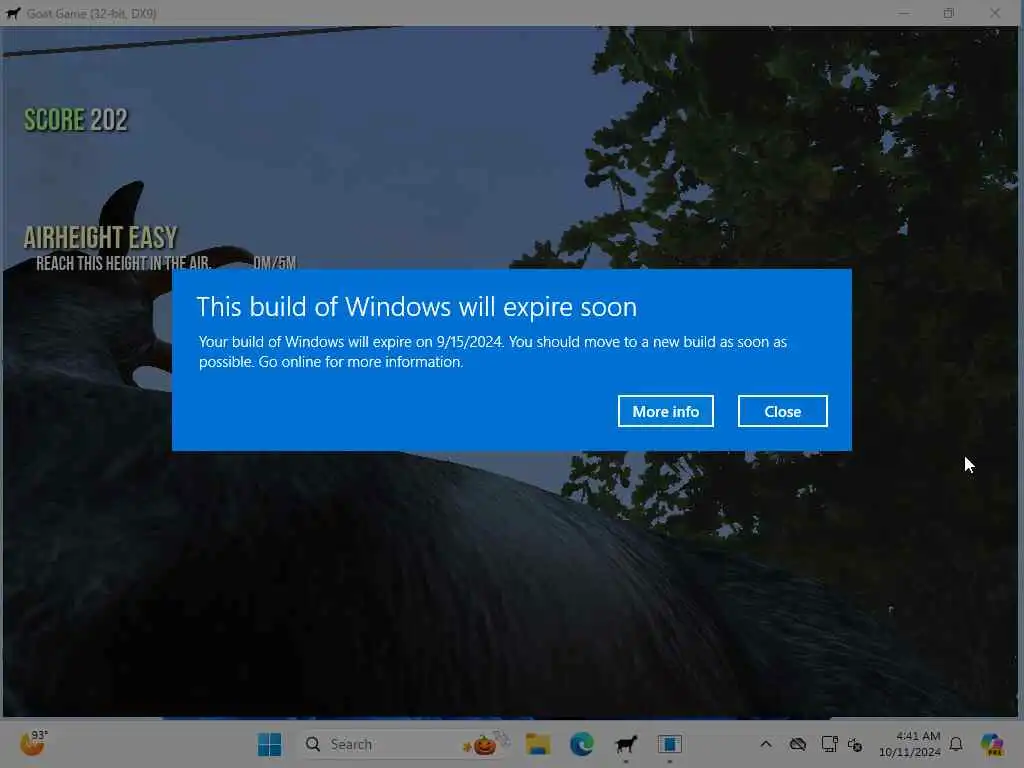Click the 10/11/2024 date in taskbar

(x=910, y=752)
